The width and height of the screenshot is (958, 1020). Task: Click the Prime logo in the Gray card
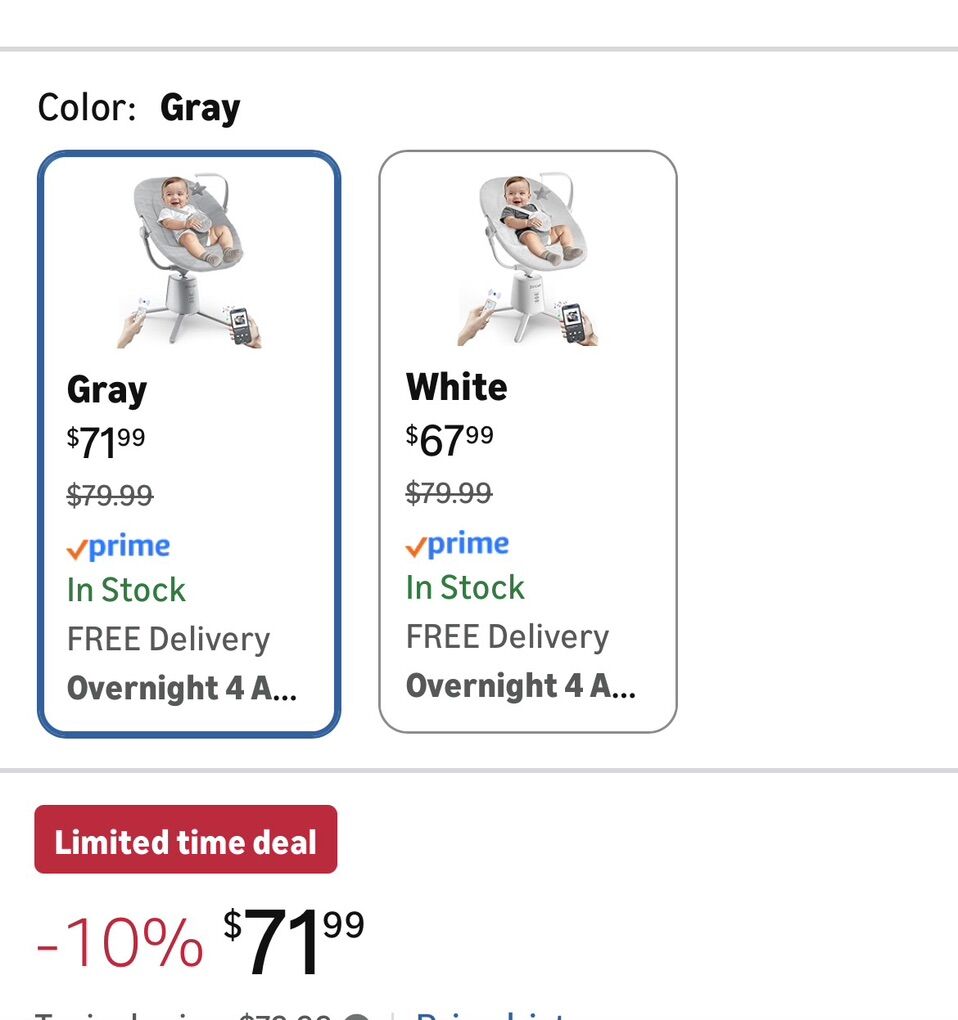tap(118, 546)
